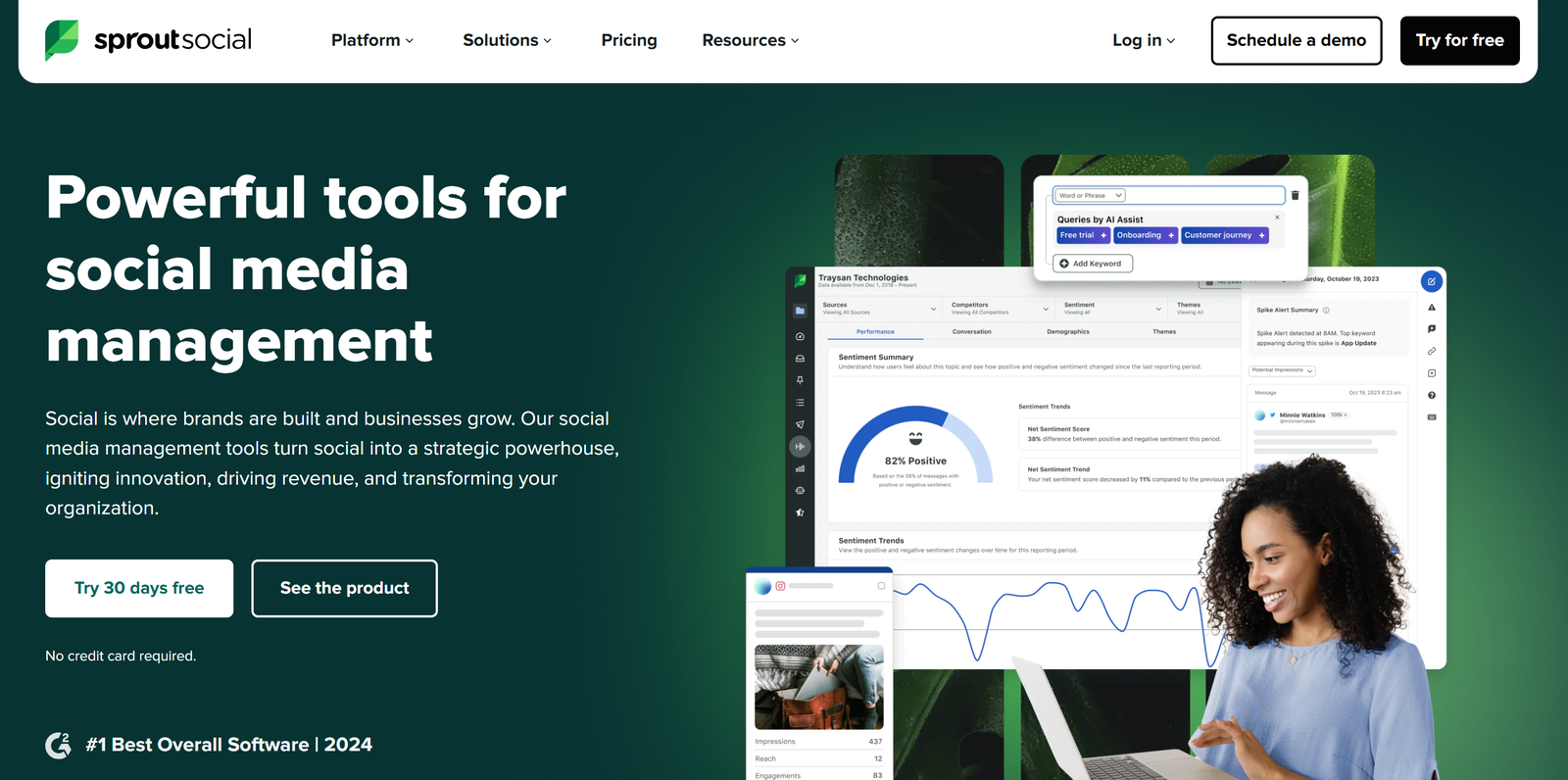The width and height of the screenshot is (1568, 780).
Task: Expand the Sources filter dropdown
Action: click(x=879, y=309)
